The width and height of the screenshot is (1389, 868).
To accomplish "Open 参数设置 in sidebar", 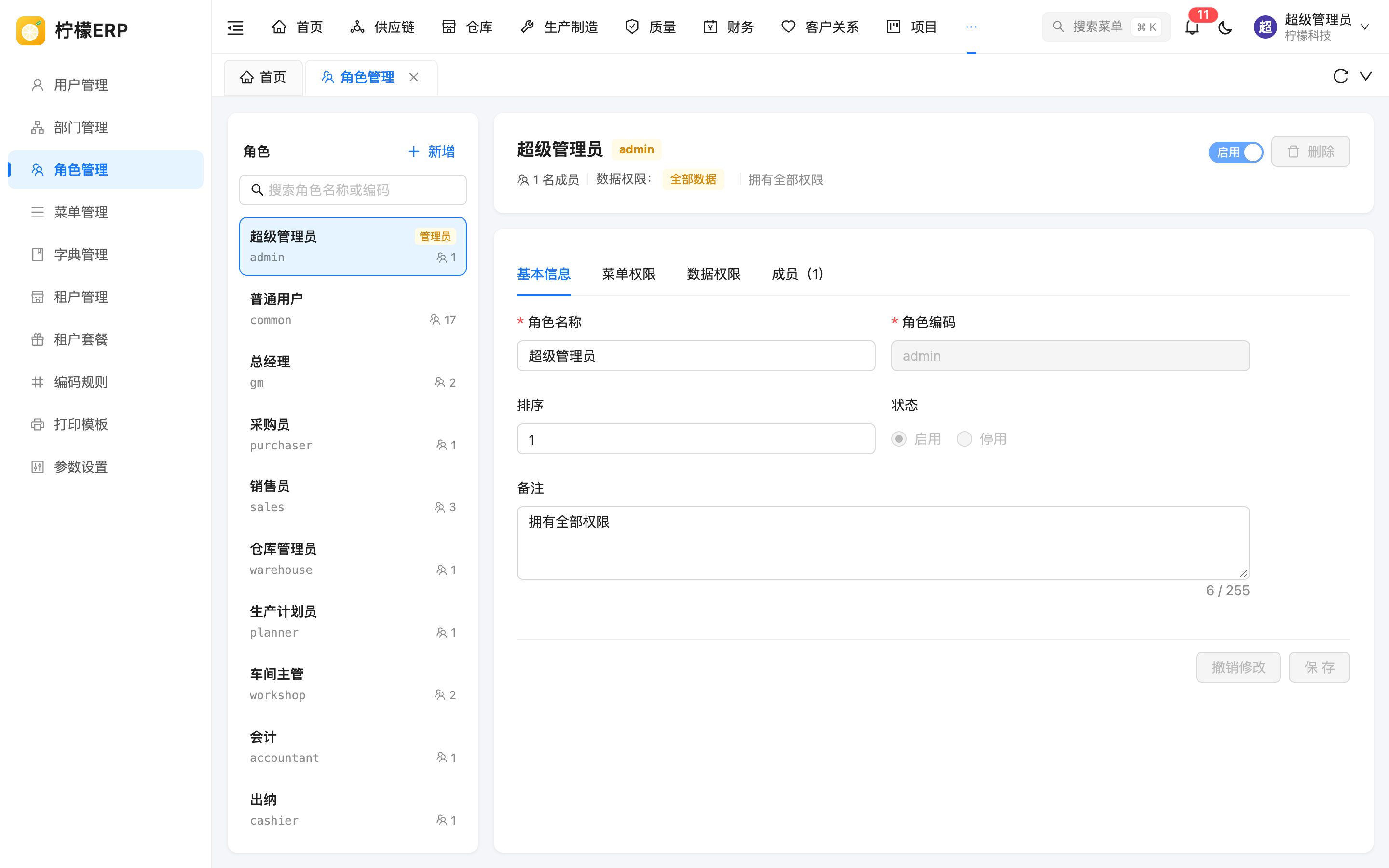I will click(x=106, y=467).
